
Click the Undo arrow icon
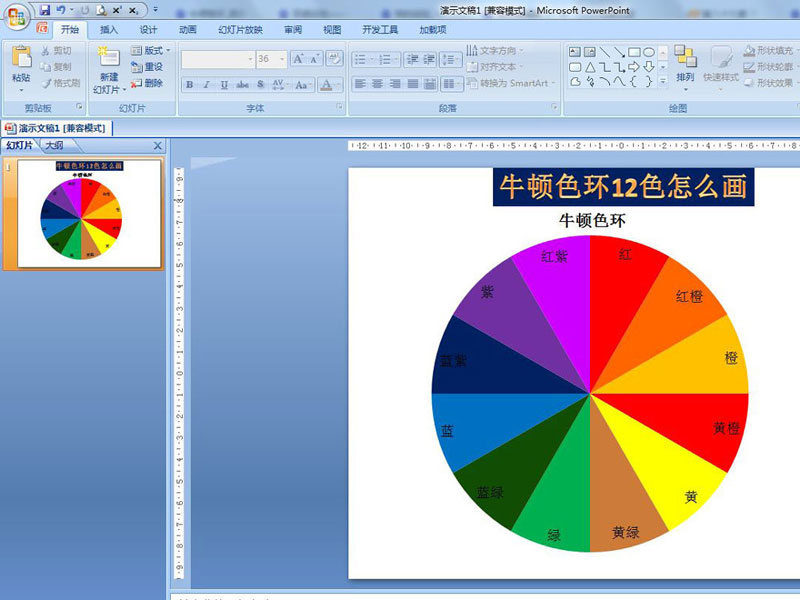click(60, 9)
